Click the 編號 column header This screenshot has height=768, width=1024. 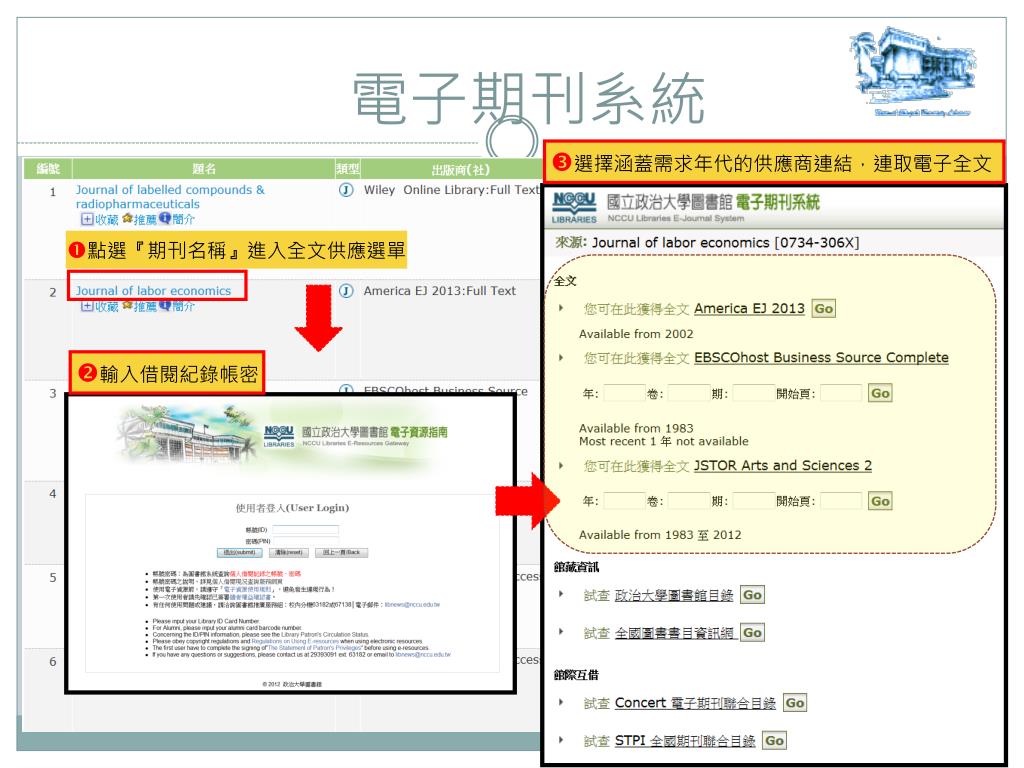tap(48, 168)
